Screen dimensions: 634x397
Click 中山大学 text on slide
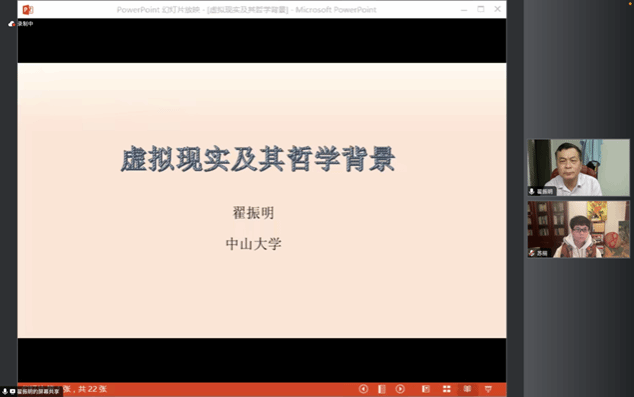click(x=254, y=244)
